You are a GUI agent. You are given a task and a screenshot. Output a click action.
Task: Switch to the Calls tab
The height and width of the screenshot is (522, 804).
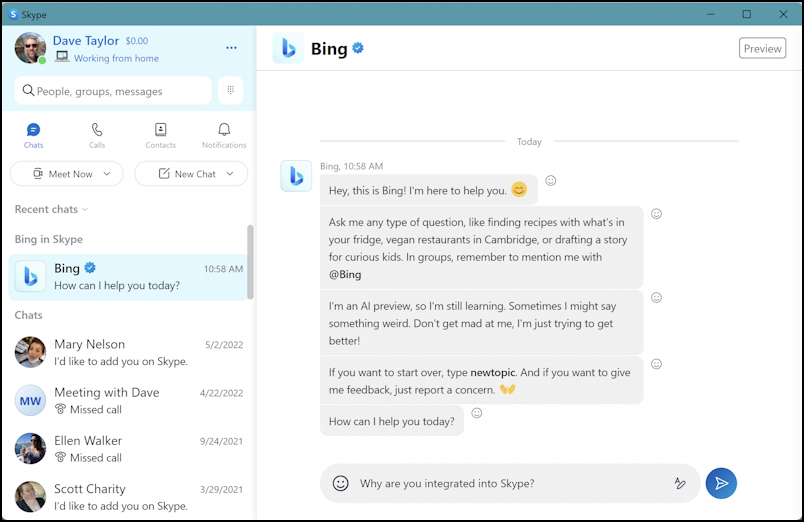[x=97, y=136]
